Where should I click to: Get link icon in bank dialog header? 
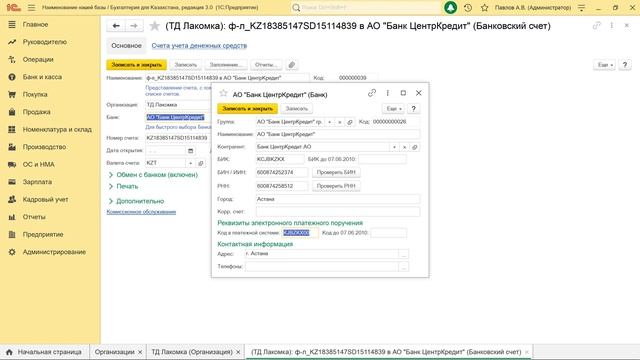(x=371, y=93)
